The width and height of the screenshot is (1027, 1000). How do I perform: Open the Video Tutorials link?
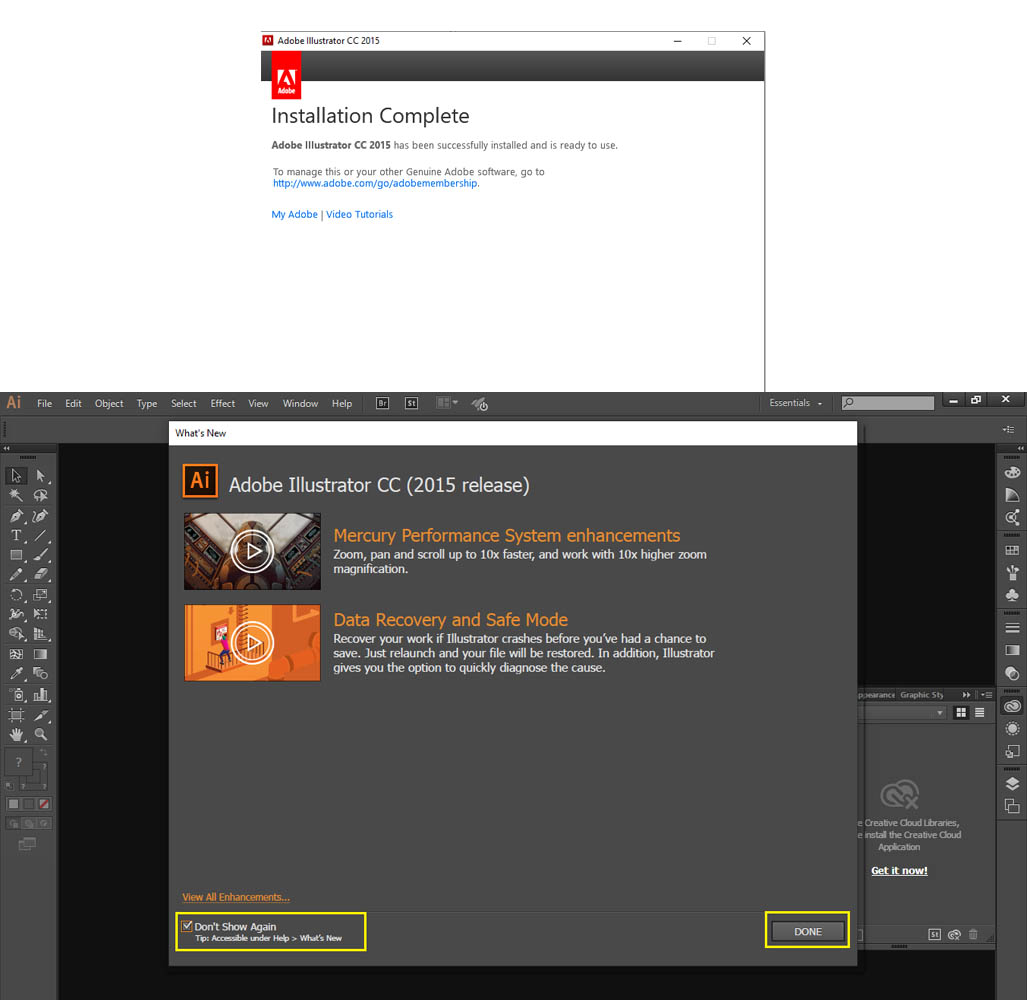[360, 214]
